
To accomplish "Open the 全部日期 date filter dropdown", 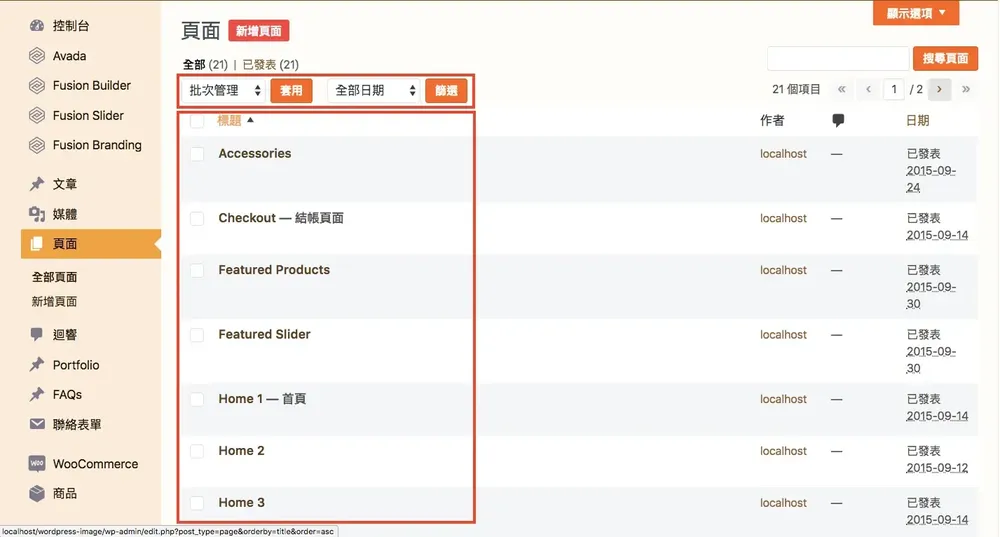I will 375,90.
